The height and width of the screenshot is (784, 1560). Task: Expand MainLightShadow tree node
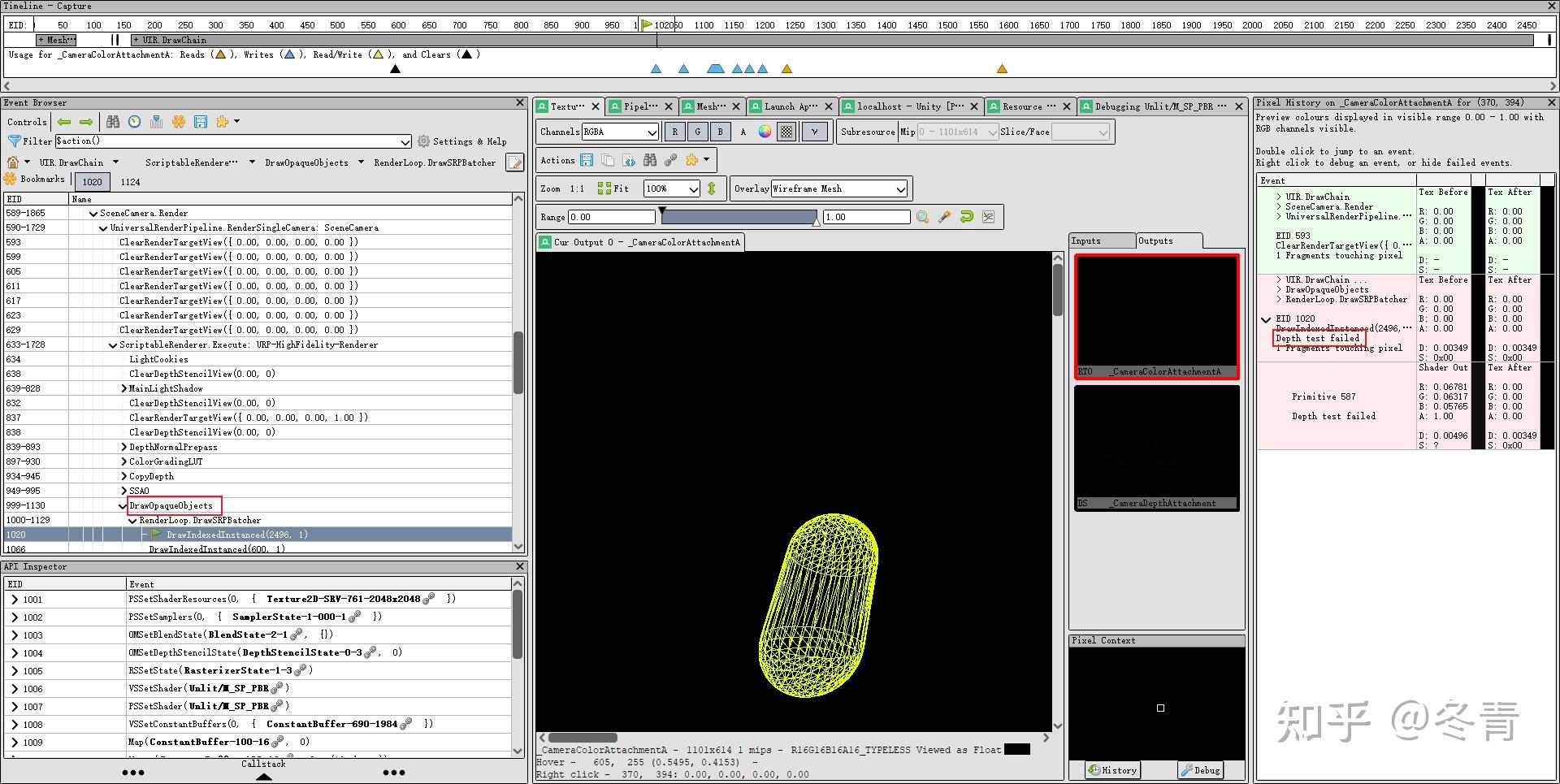(123, 389)
